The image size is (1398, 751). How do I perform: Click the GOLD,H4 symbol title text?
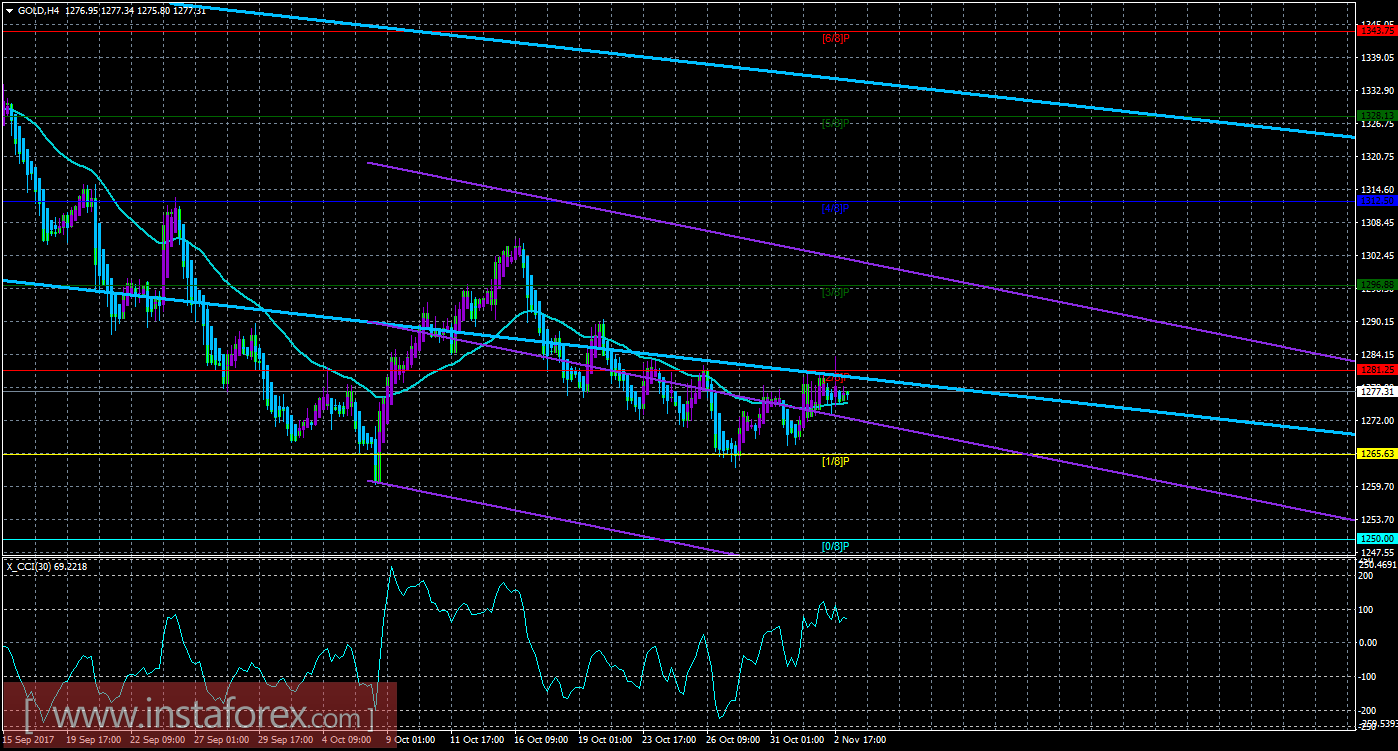coord(37,9)
